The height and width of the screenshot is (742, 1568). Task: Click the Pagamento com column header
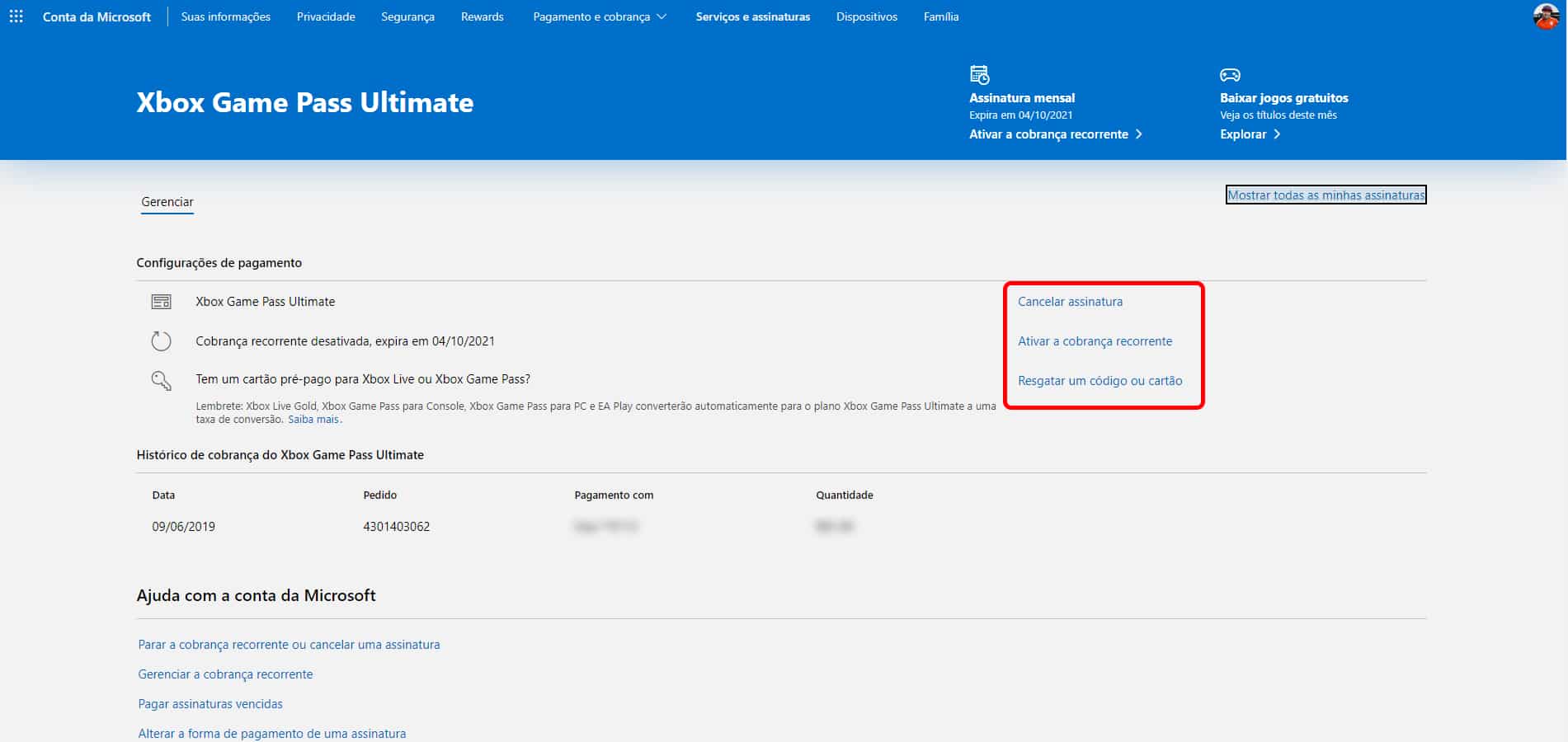coord(614,495)
